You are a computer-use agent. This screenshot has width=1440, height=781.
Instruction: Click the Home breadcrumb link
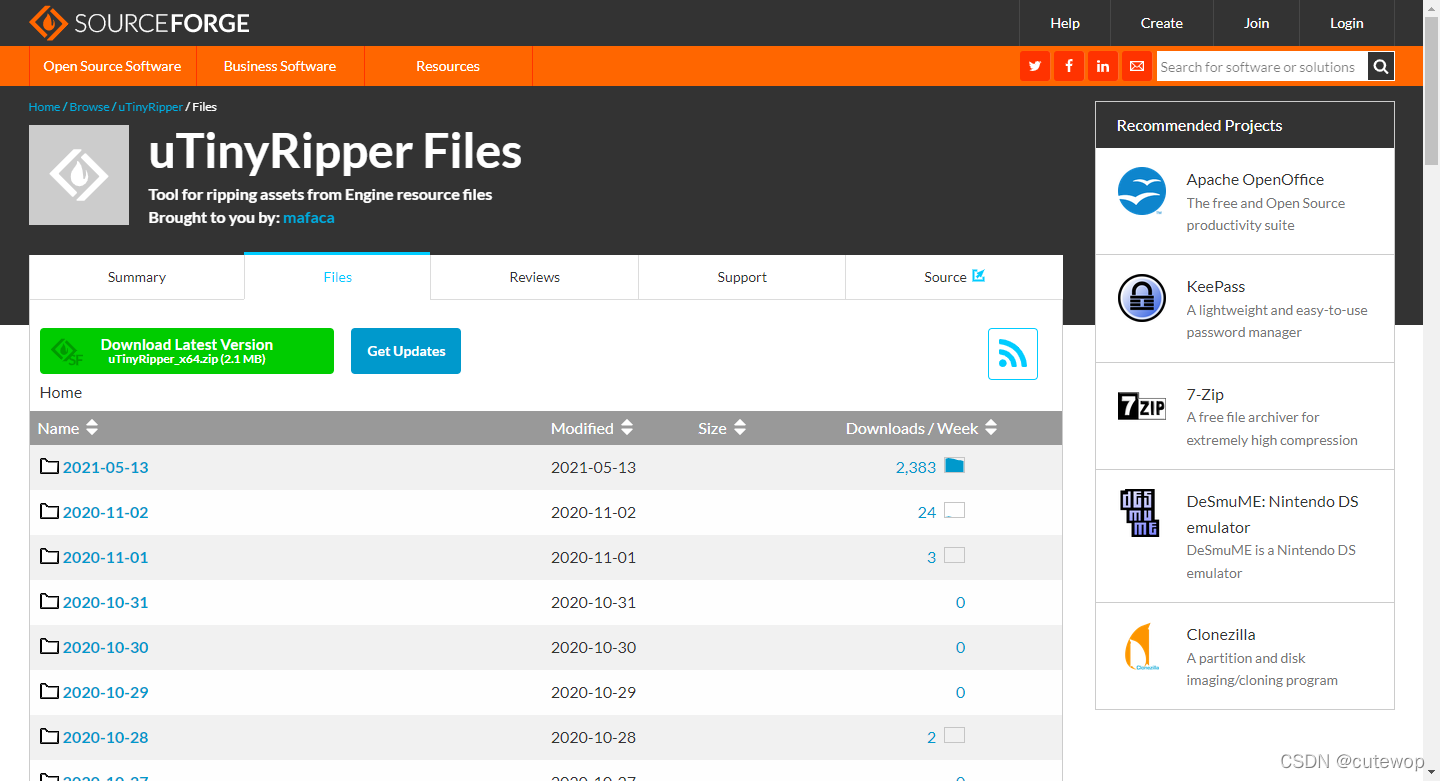click(x=44, y=107)
